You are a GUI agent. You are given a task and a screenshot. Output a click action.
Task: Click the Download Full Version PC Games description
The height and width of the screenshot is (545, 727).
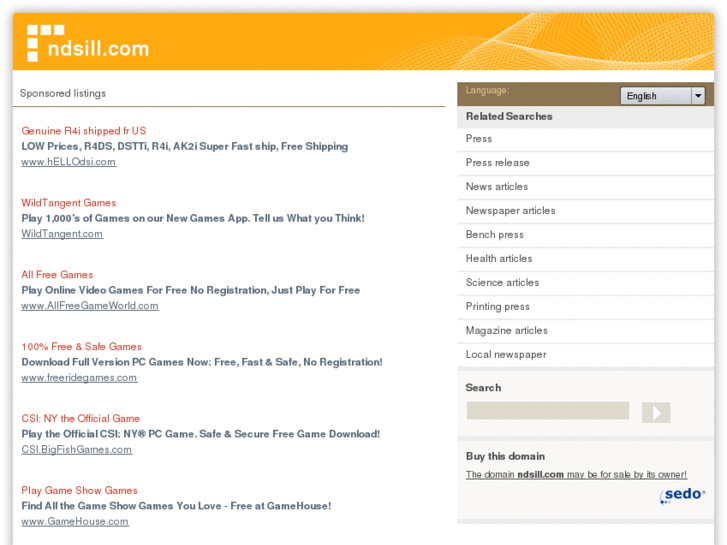(x=202, y=362)
